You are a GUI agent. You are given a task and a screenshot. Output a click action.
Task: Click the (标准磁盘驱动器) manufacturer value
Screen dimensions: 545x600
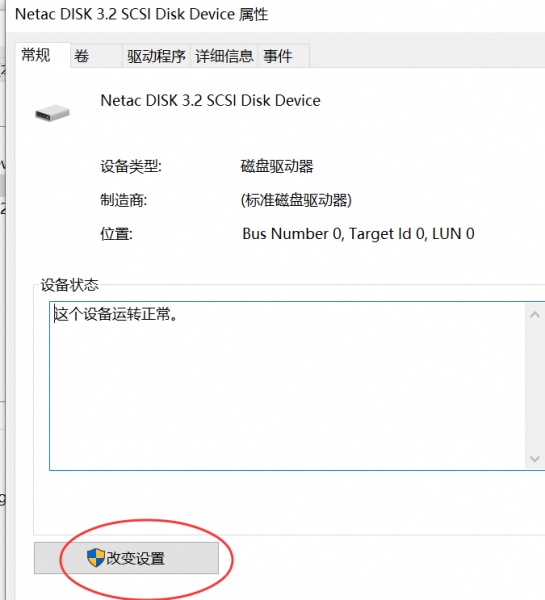[x=296, y=200]
